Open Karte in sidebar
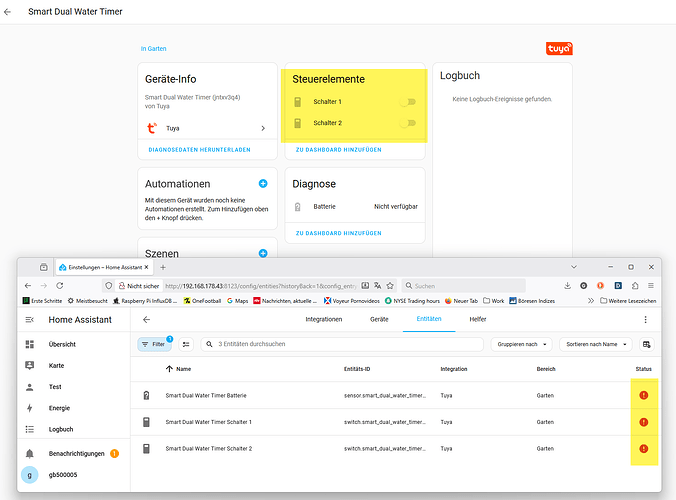The image size is (676, 500). tap(74, 365)
